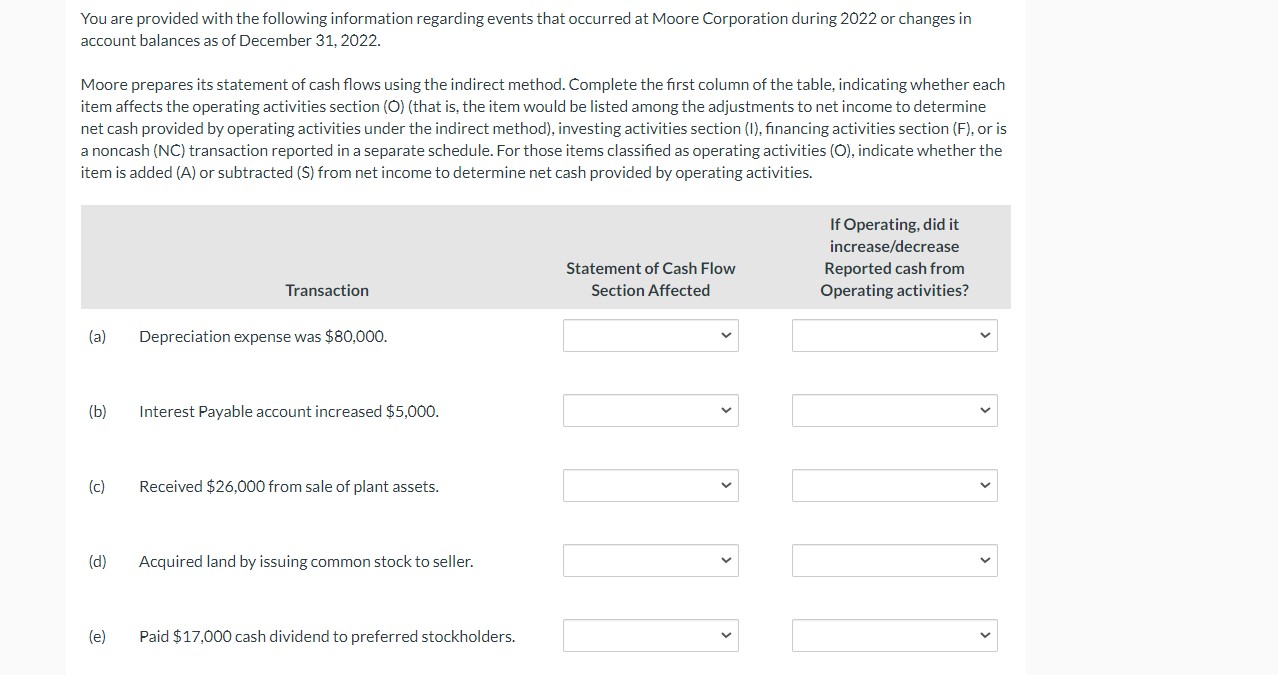
Task: Open section dropdown for Interest Payable row
Action: pos(650,411)
